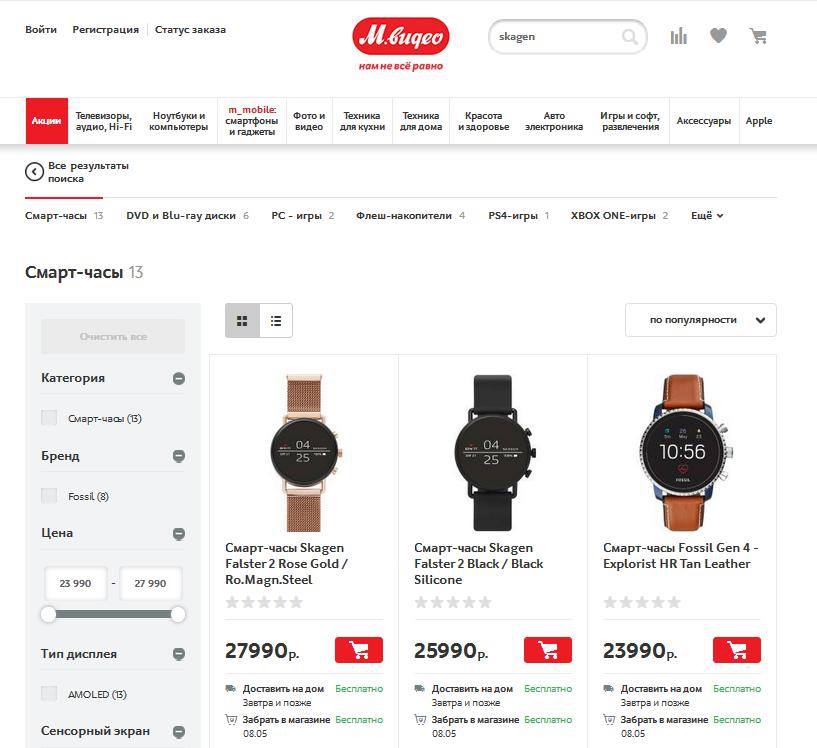Check the Смарт-часы category checkbox
This screenshot has height=748, width=817.
(x=49, y=418)
